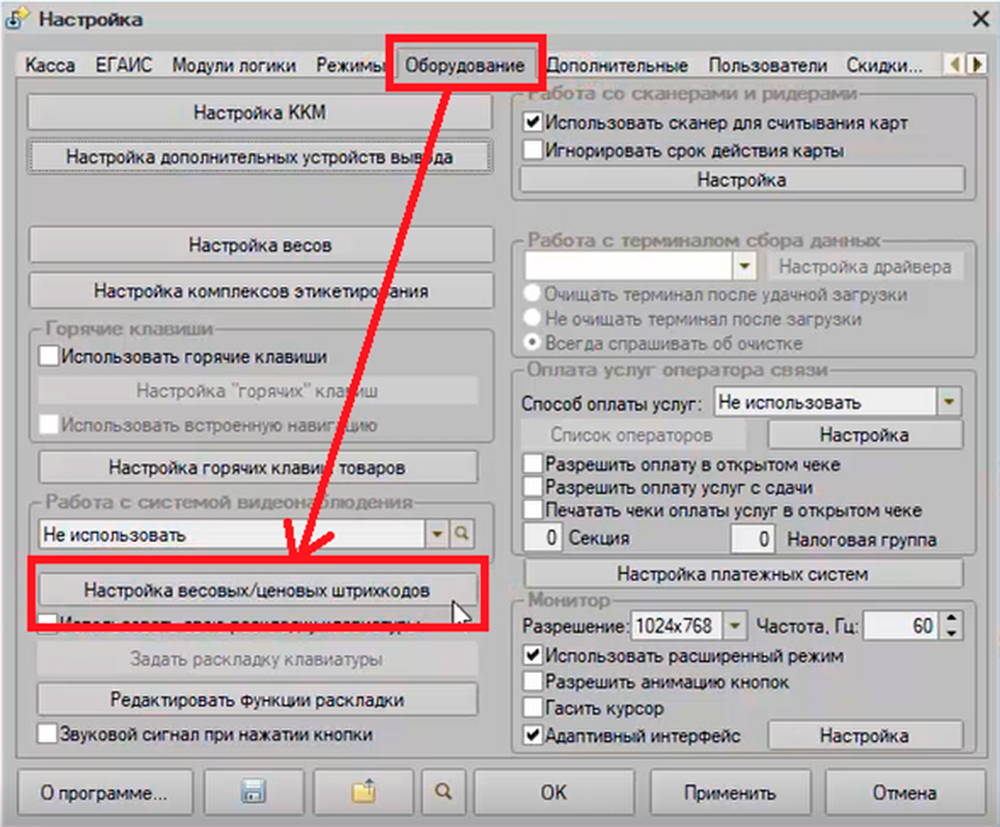1000x827 pixels.
Task: Expand the 'Способ оплаты услуг' dropdown
Action: [948, 402]
